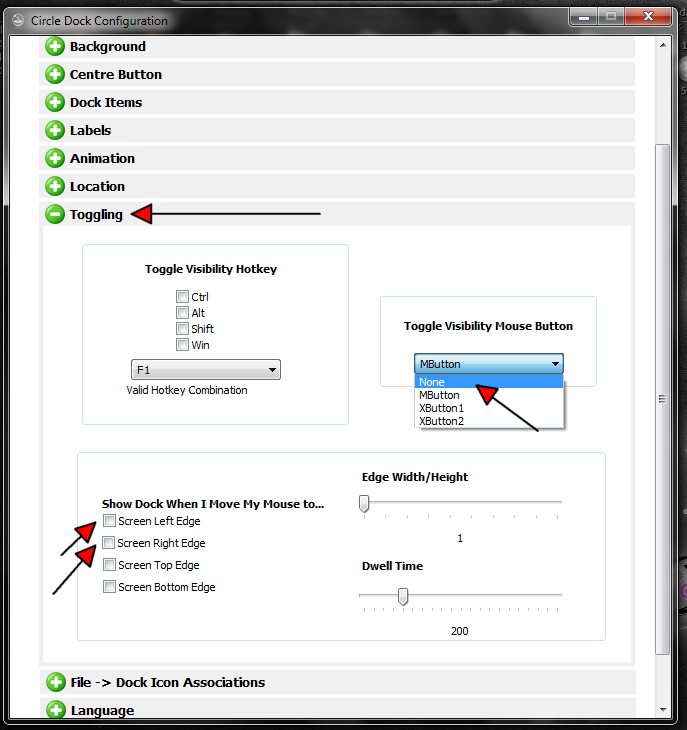Click the Toggle Visibility Mouse Button heading
Screen dimensions: 687x730
[488, 326]
